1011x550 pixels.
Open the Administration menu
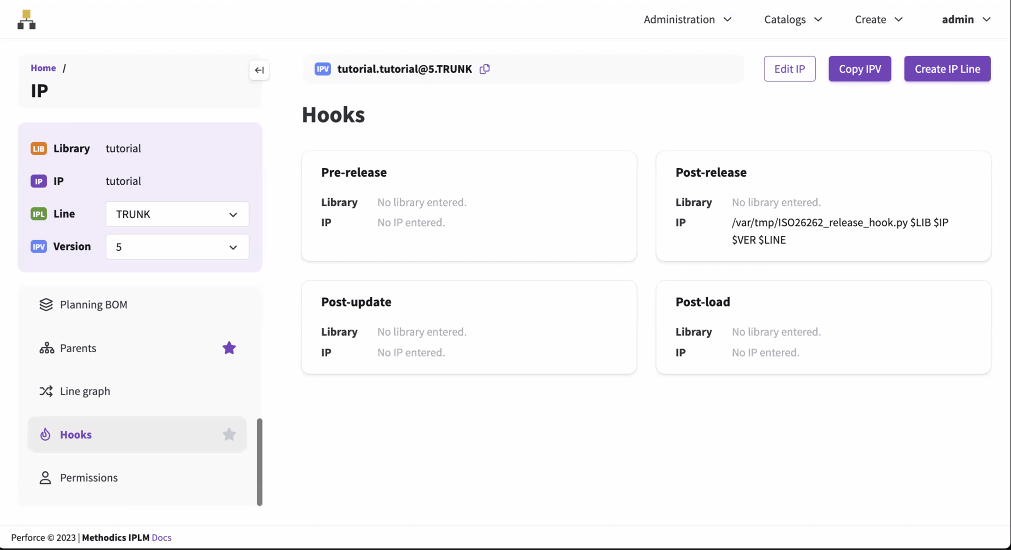(x=687, y=19)
